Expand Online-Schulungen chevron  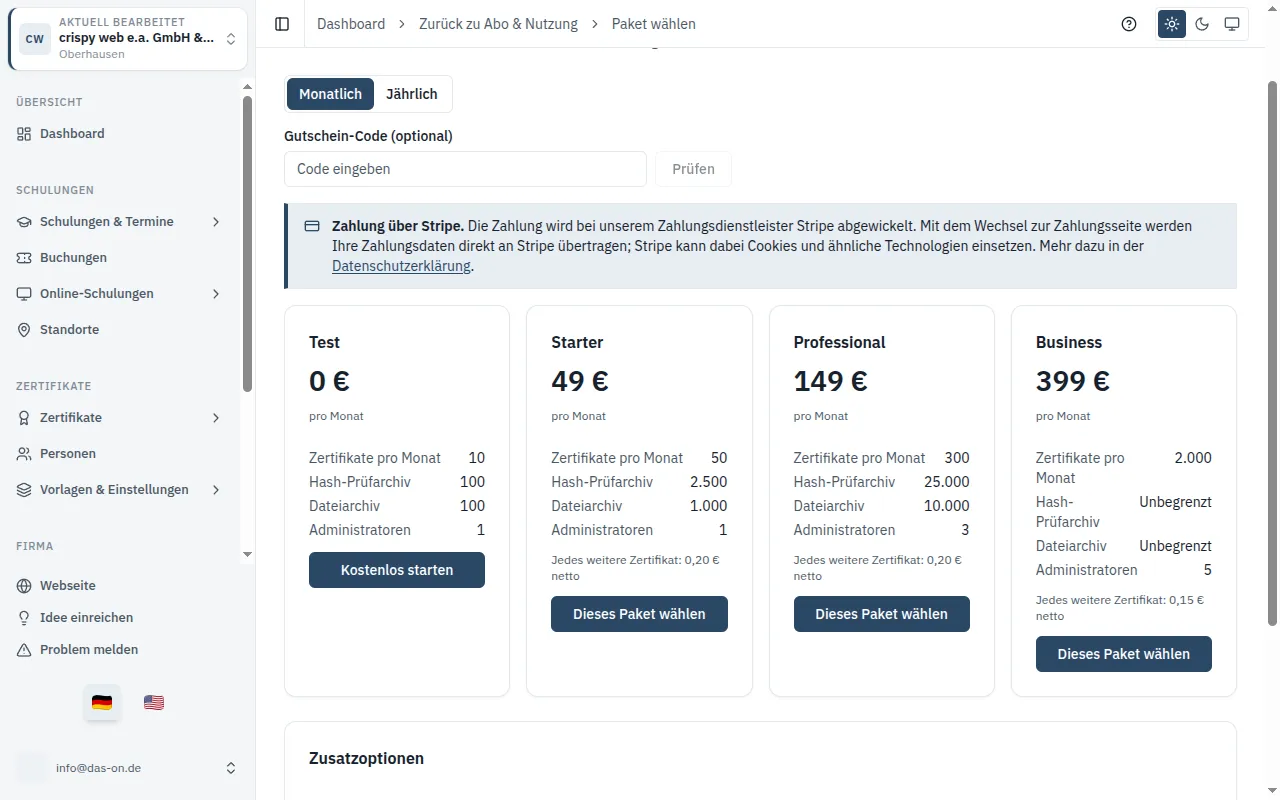(216, 294)
